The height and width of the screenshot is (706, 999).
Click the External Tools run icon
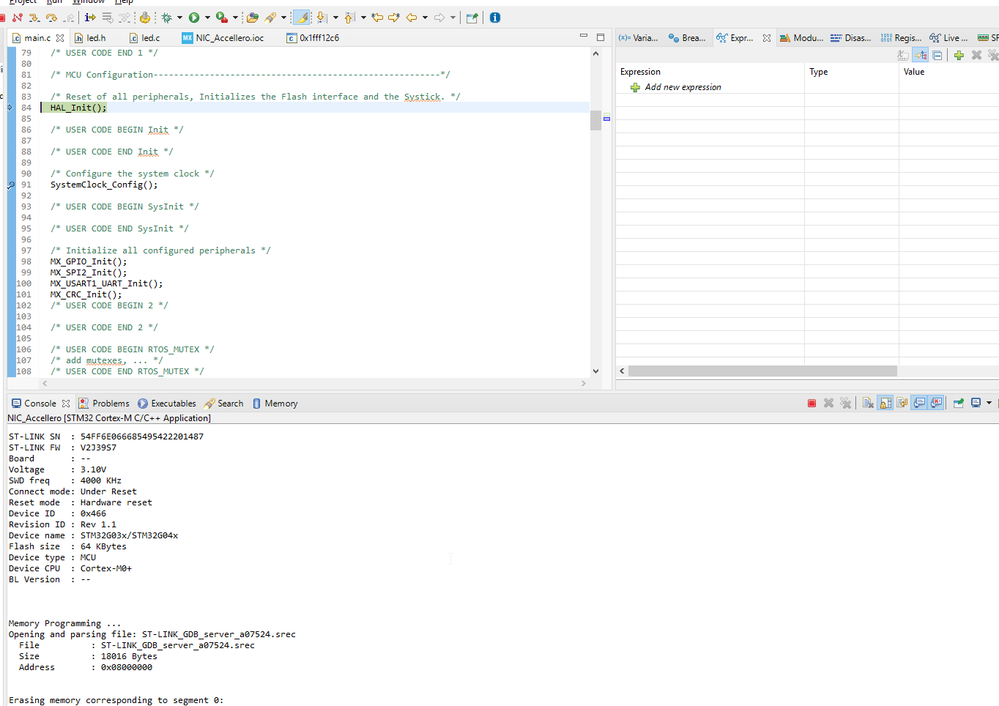click(222, 17)
